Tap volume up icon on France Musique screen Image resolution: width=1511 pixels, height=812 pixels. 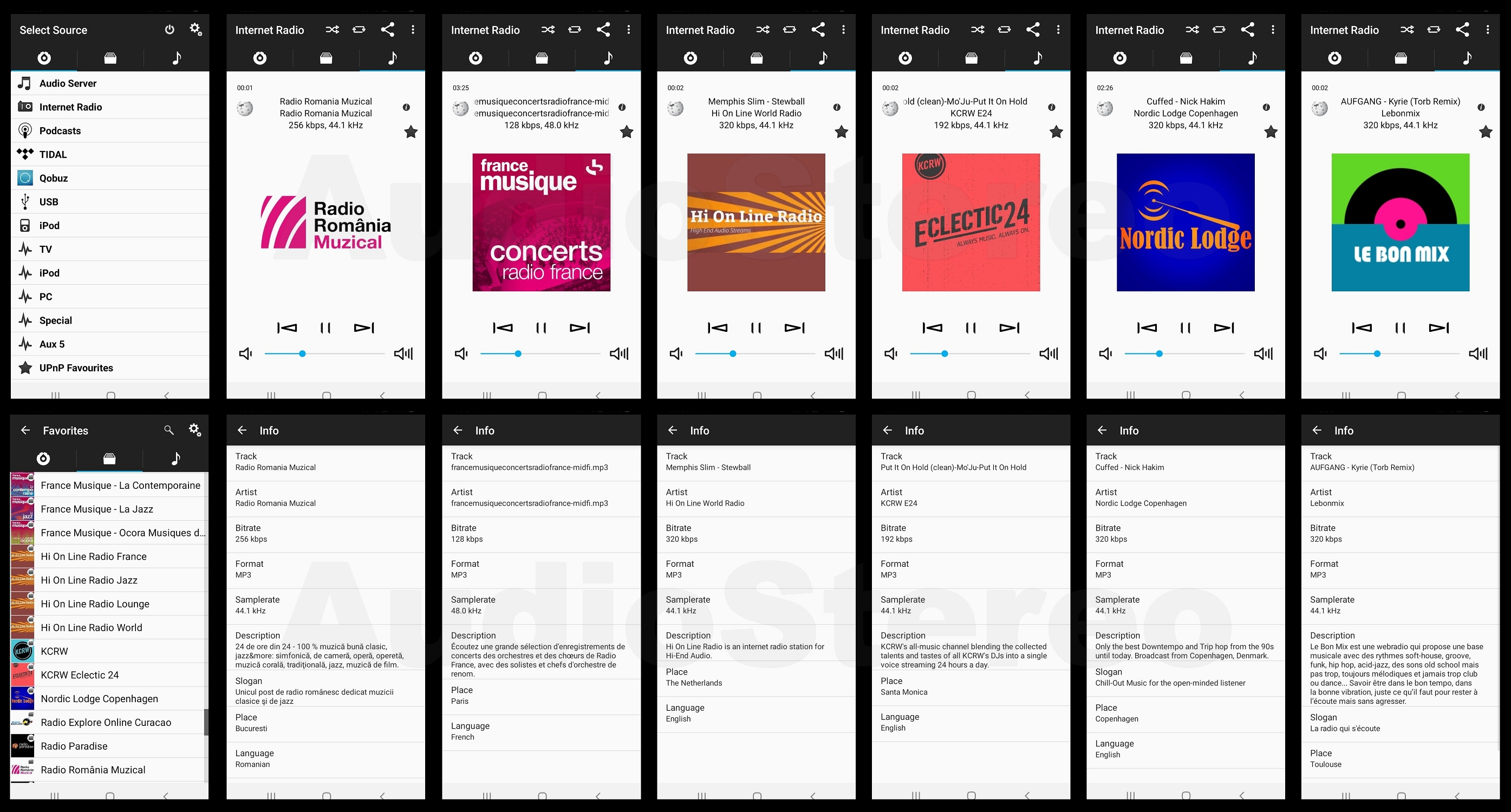[620, 353]
